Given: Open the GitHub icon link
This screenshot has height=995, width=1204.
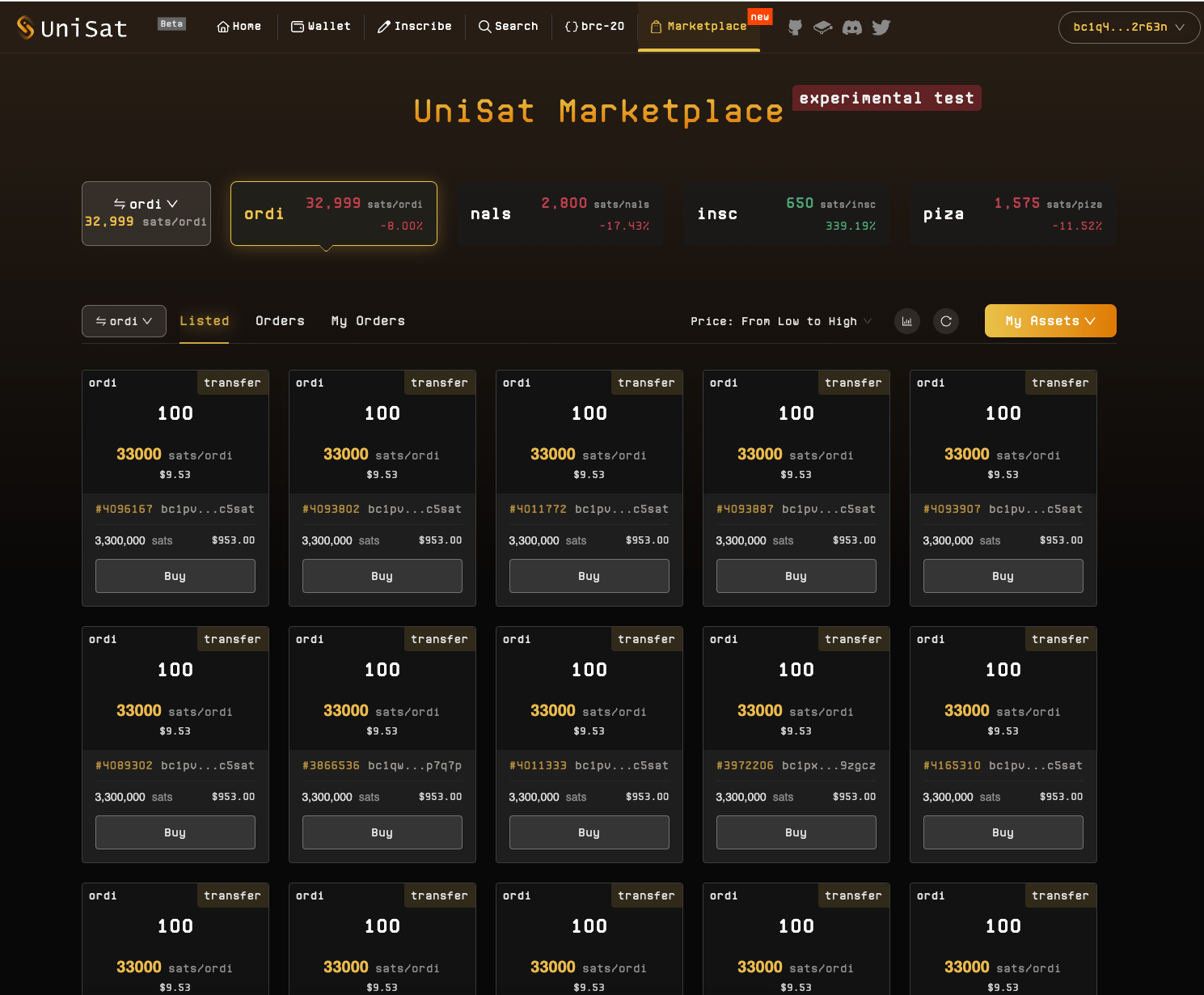Looking at the screenshot, I should click(795, 28).
